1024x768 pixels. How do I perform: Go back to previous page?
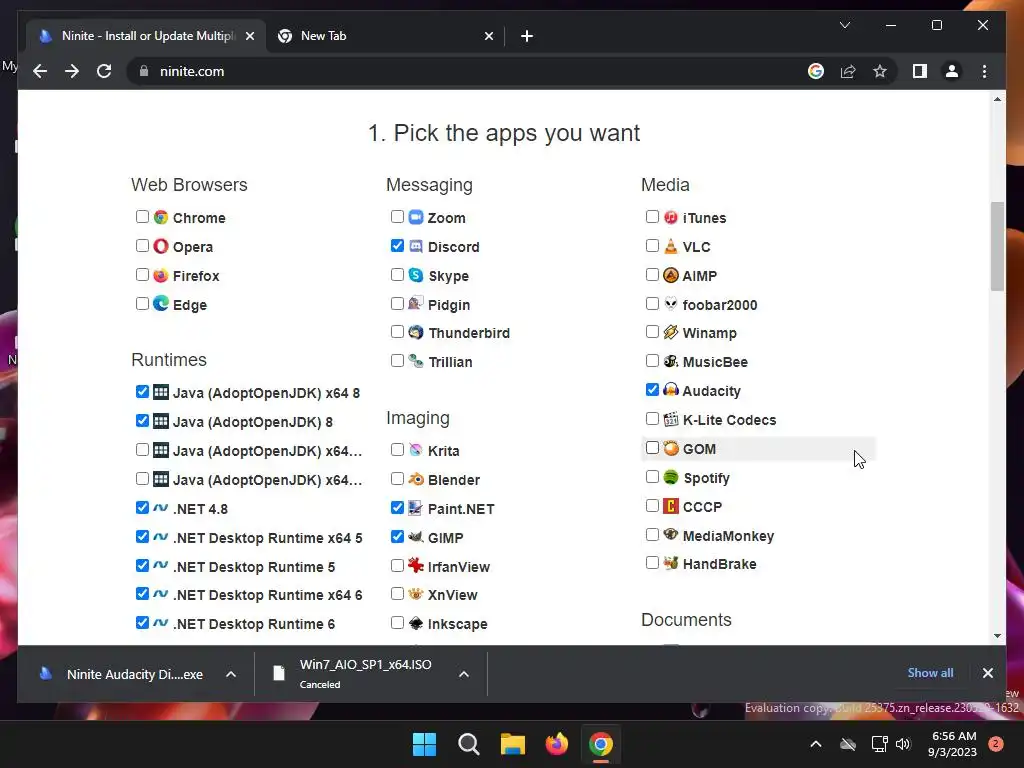40,71
